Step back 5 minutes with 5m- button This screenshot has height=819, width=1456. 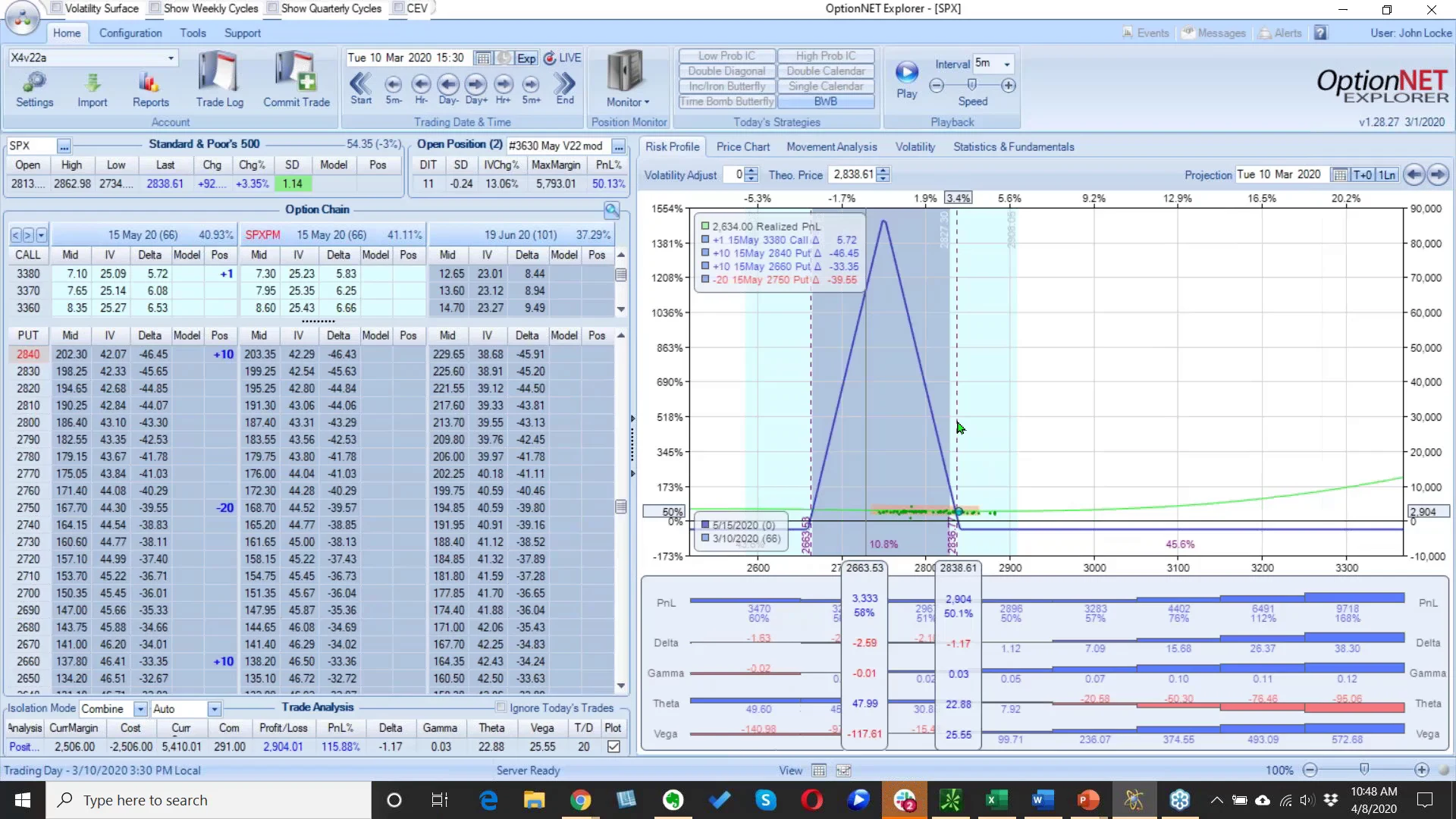(393, 88)
